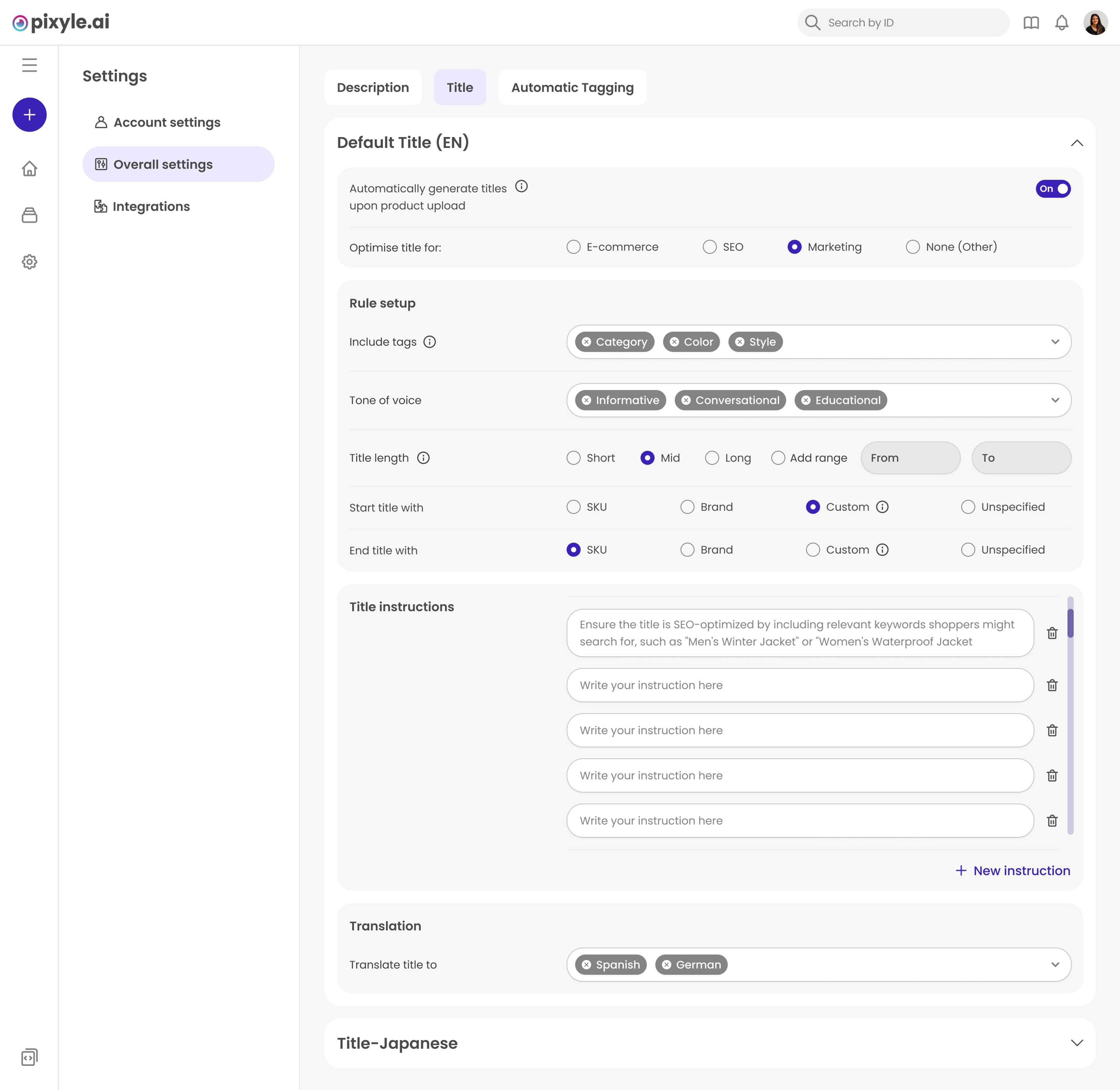Delete the last empty instruction row
The height and width of the screenshot is (1090, 1120).
[x=1052, y=821]
